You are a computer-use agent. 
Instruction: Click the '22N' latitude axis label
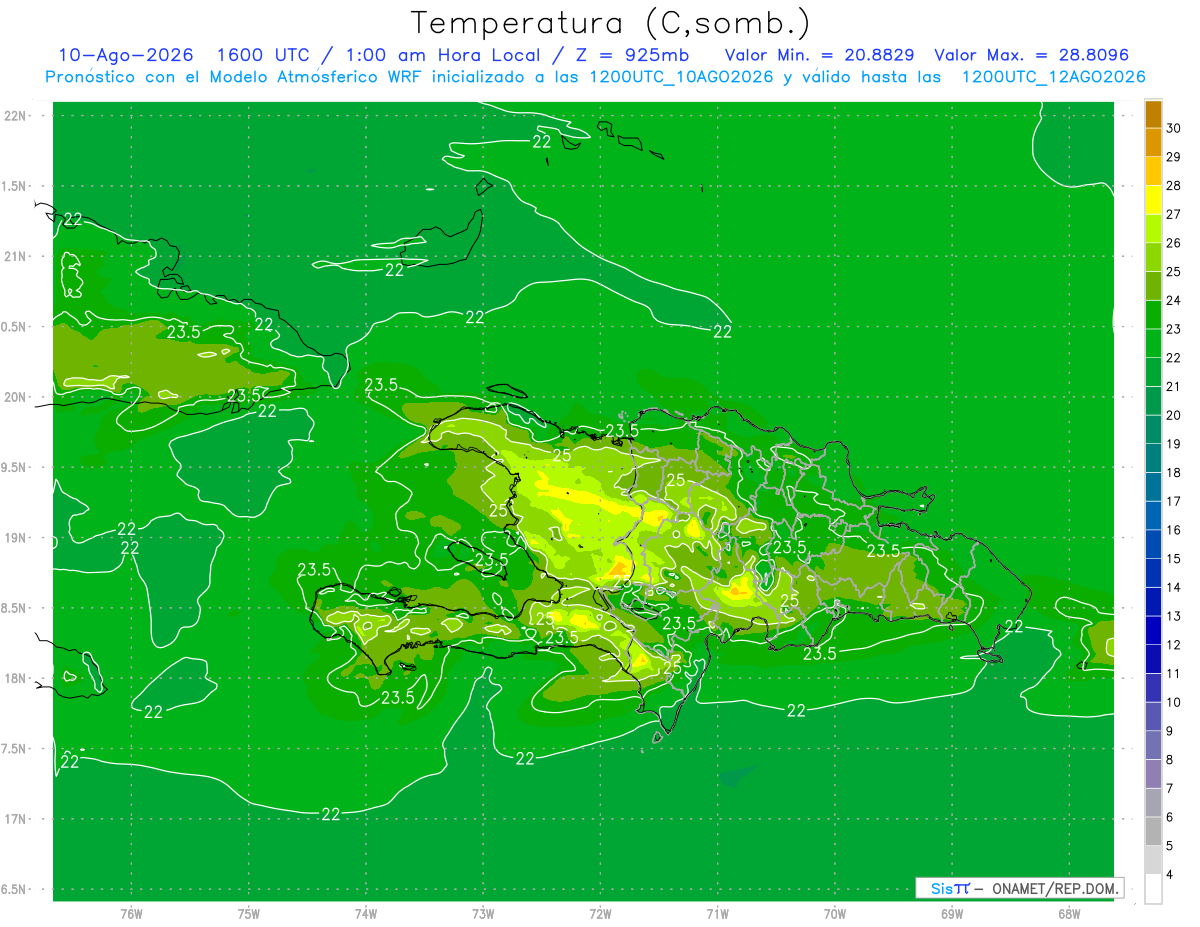(16, 115)
